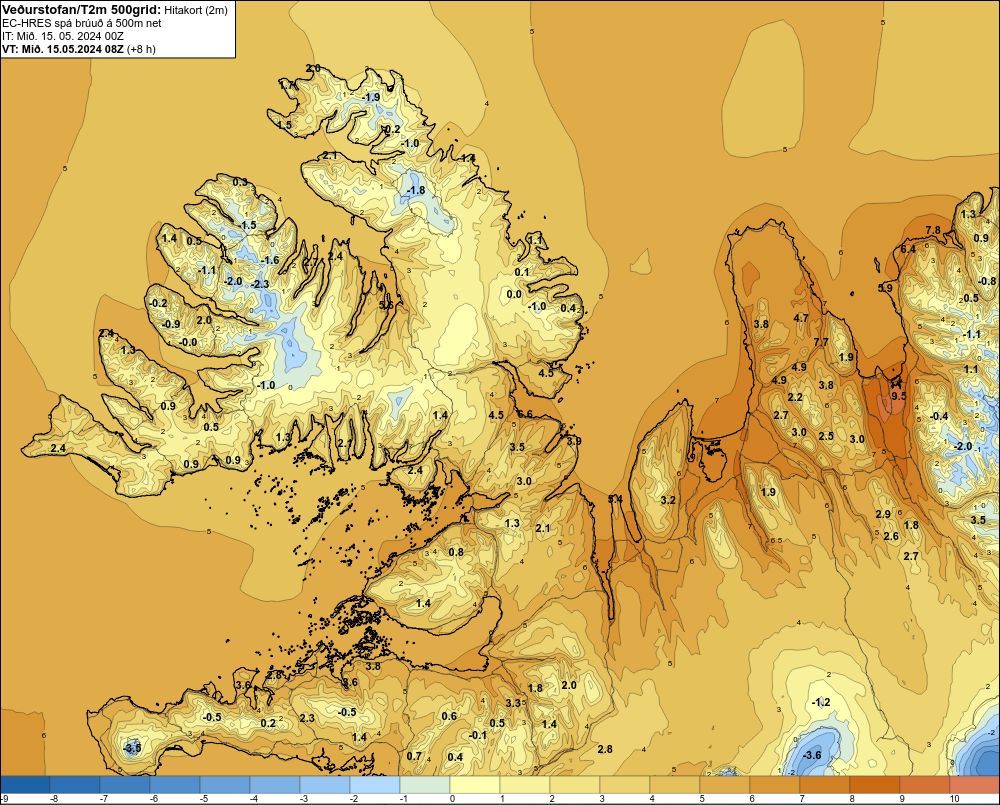Click the 2.6 temperature value

click(891, 536)
